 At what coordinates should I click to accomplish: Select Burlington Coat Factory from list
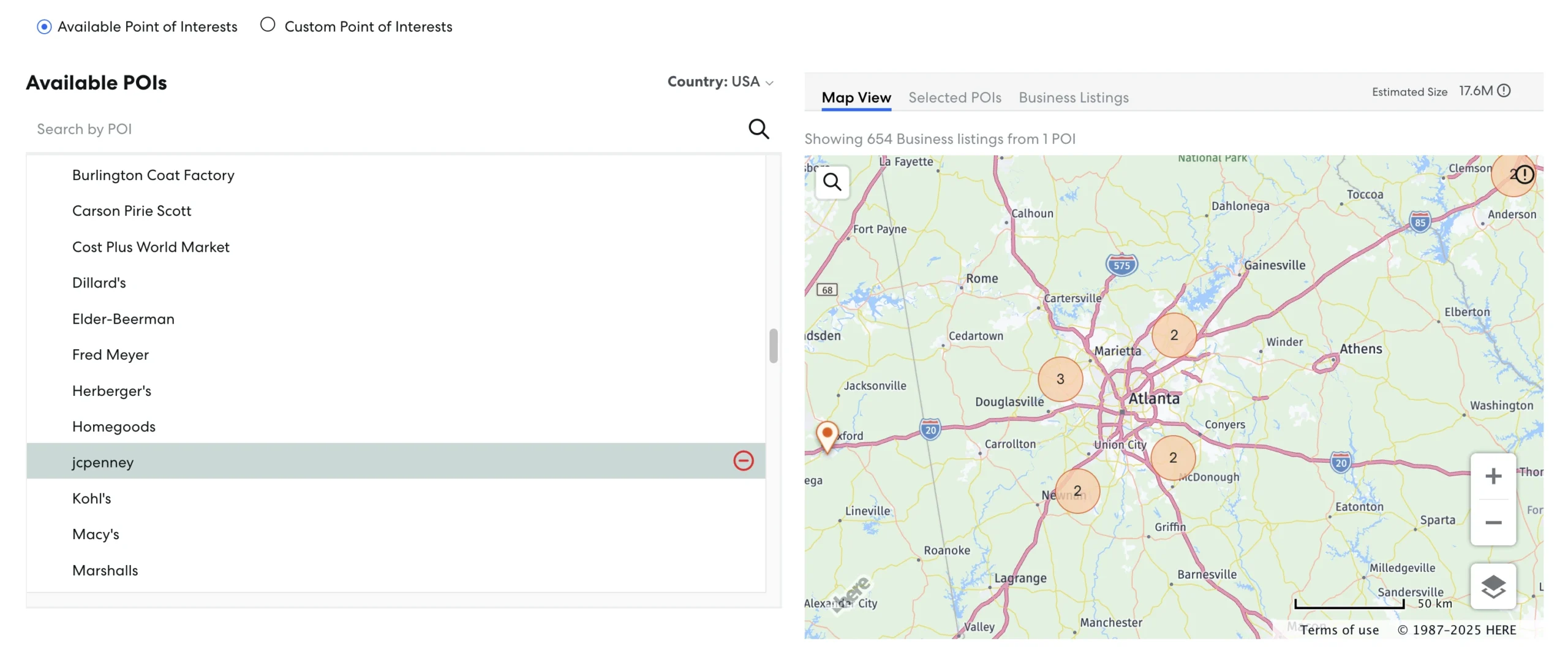pyautogui.click(x=153, y=175)
